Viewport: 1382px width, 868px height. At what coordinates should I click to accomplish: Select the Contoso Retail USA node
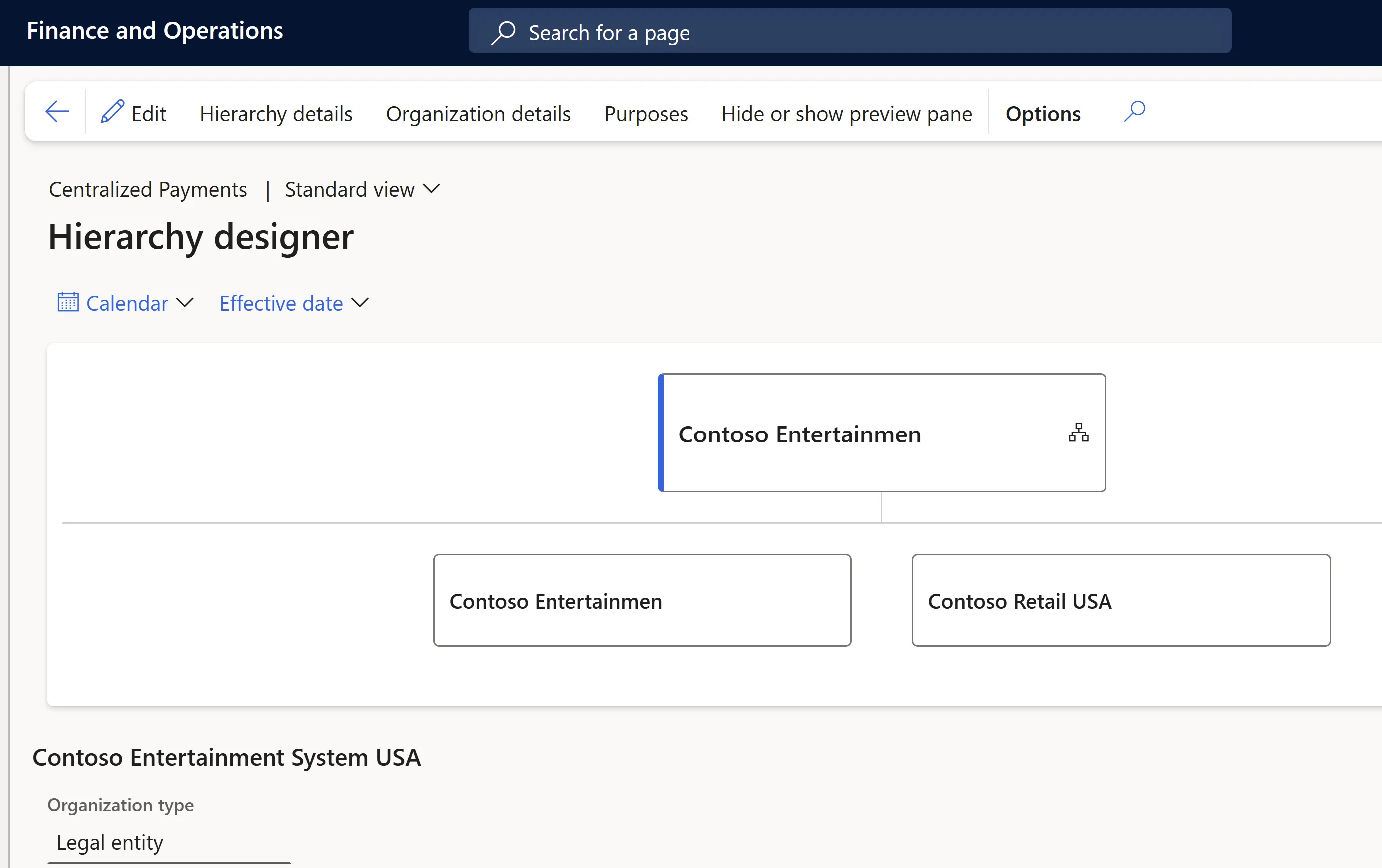1121,600
